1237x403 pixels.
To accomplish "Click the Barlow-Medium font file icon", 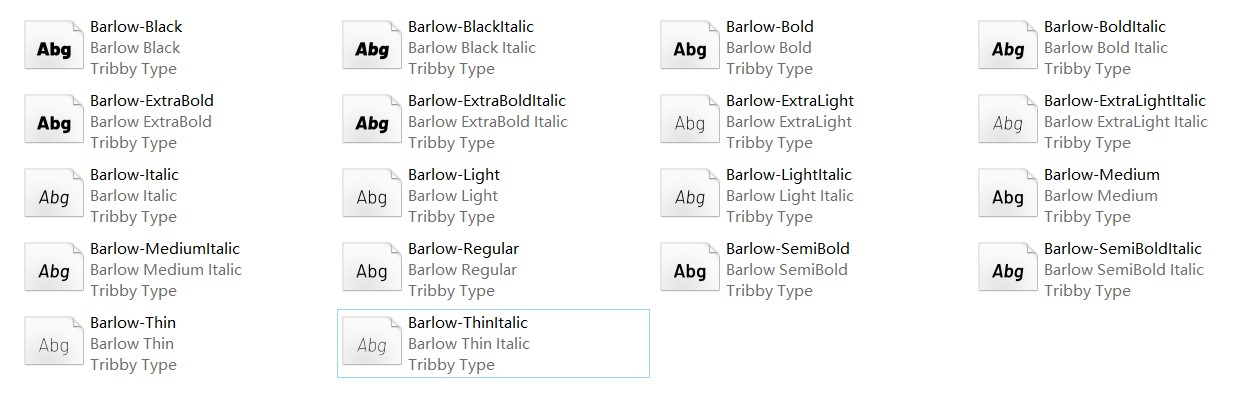I will click(x=1008, y=196).
